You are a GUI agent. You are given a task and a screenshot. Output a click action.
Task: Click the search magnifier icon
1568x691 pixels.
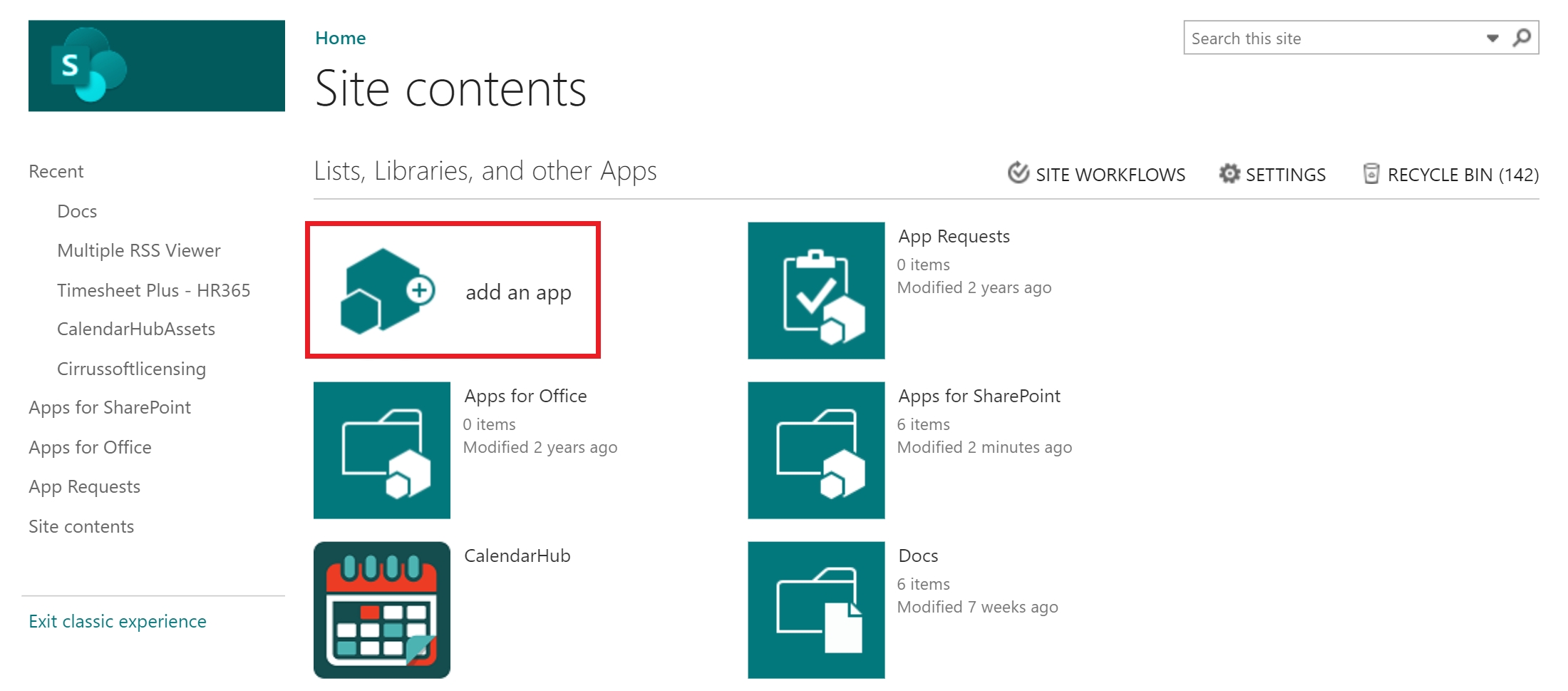(1522, 38)
